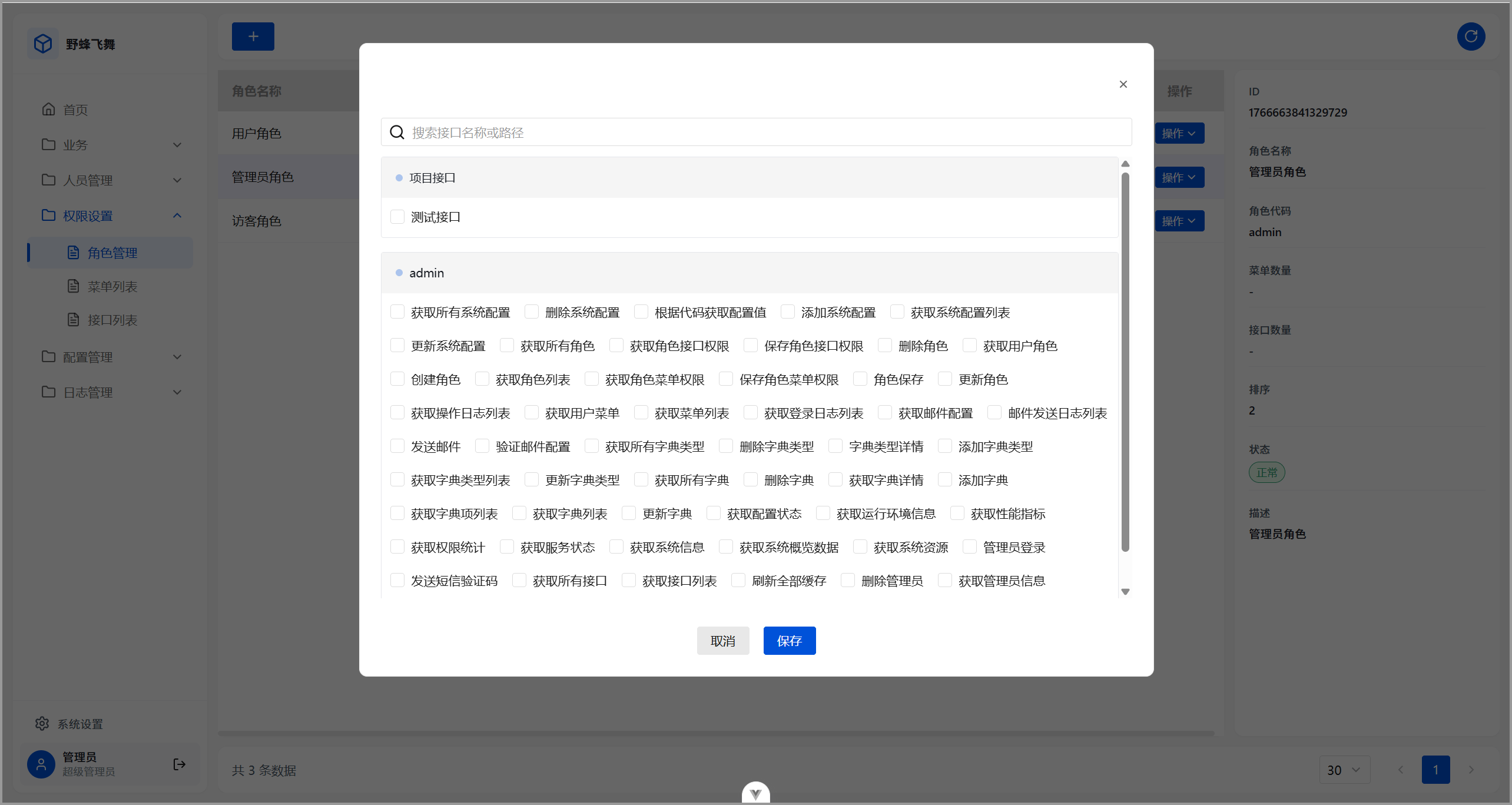Open the 角色管理 menu item
This screenshot has width=1512, height=805.
[111, 253]
